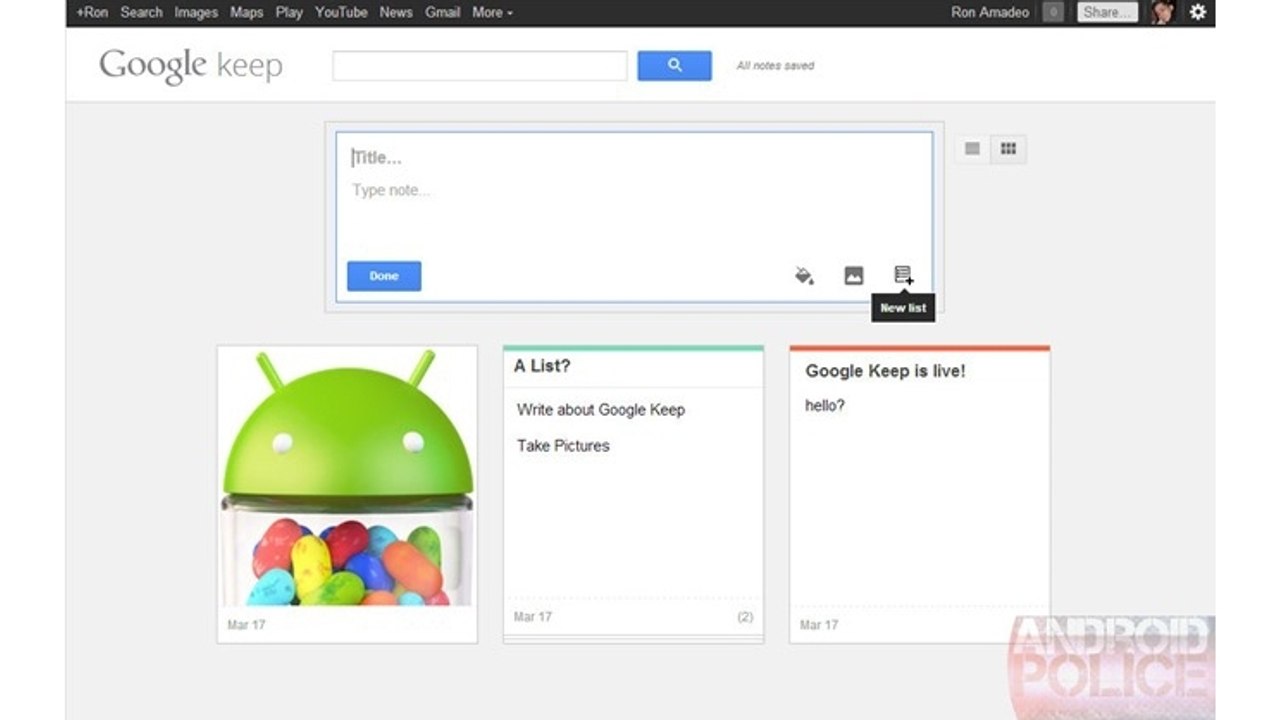
Task: Click 'All notes saved' status text
Action: [x=775, y=66]
